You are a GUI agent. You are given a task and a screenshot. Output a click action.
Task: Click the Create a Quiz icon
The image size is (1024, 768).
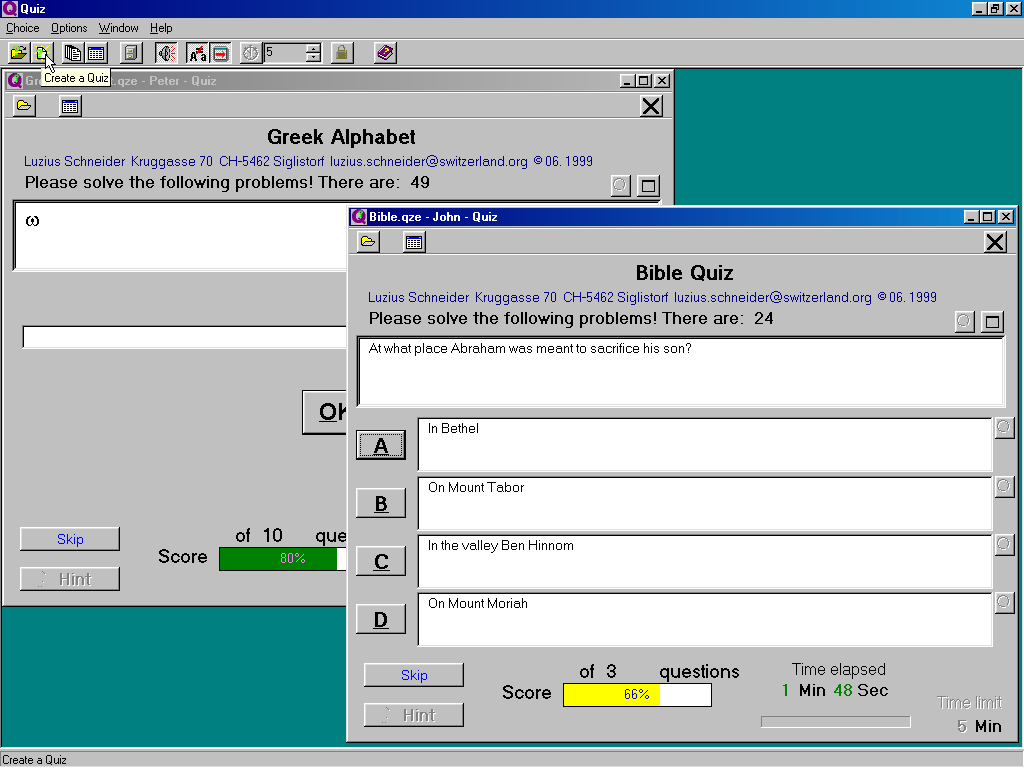(42, 53)
